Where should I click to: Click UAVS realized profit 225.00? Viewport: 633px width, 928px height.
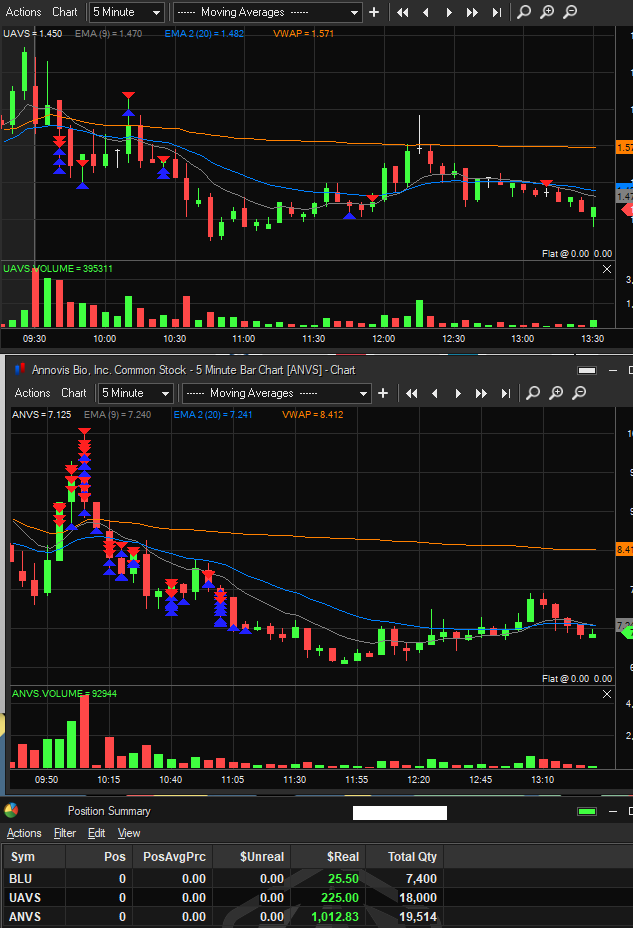[x=340, y=898]
